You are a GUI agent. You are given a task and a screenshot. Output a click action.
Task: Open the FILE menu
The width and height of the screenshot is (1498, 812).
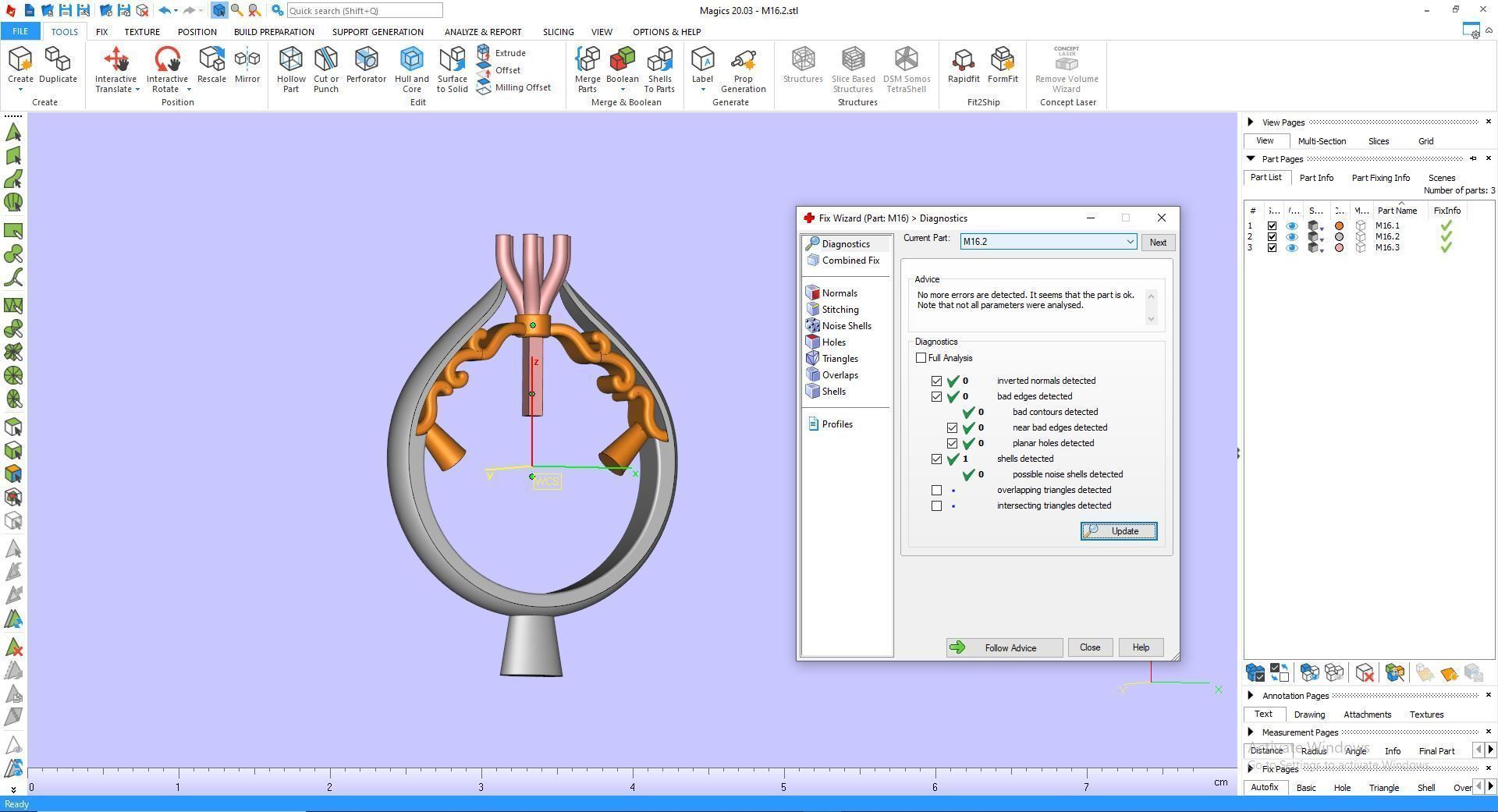click(x=20, y=32)
